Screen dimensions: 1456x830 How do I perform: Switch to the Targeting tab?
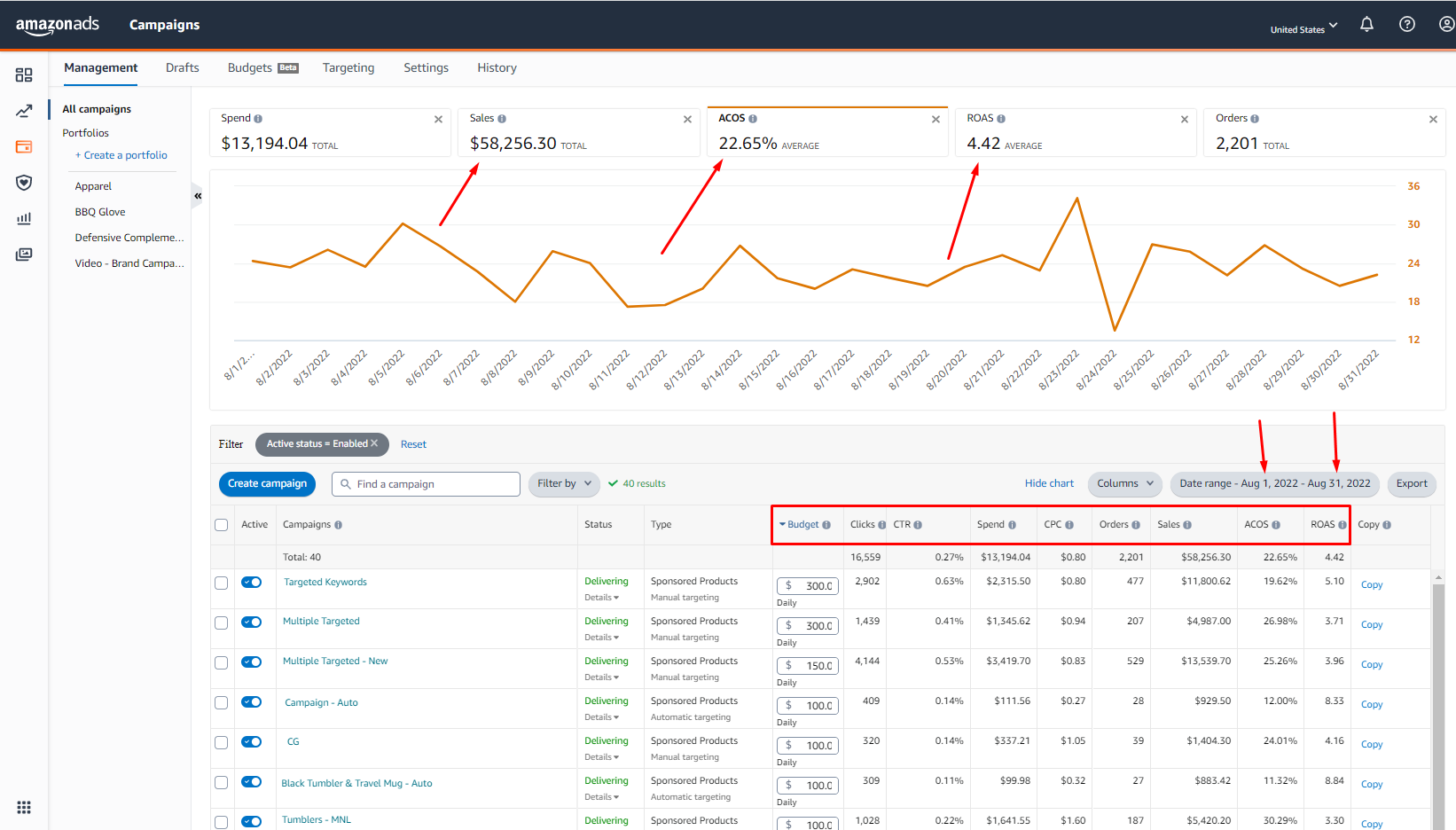click(x=348, y=68)
